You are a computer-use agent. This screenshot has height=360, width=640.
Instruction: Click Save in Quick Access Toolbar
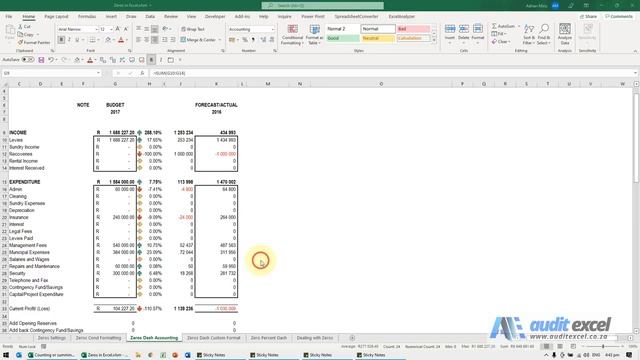coord(41,60)
